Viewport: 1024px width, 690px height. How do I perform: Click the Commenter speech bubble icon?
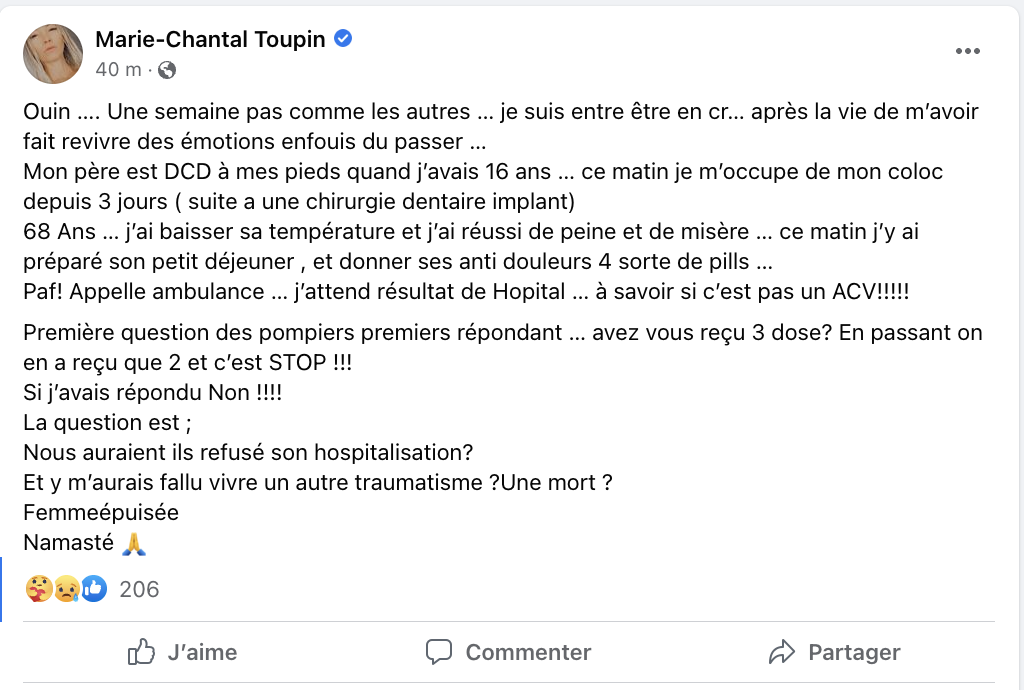tap(439, 652)
